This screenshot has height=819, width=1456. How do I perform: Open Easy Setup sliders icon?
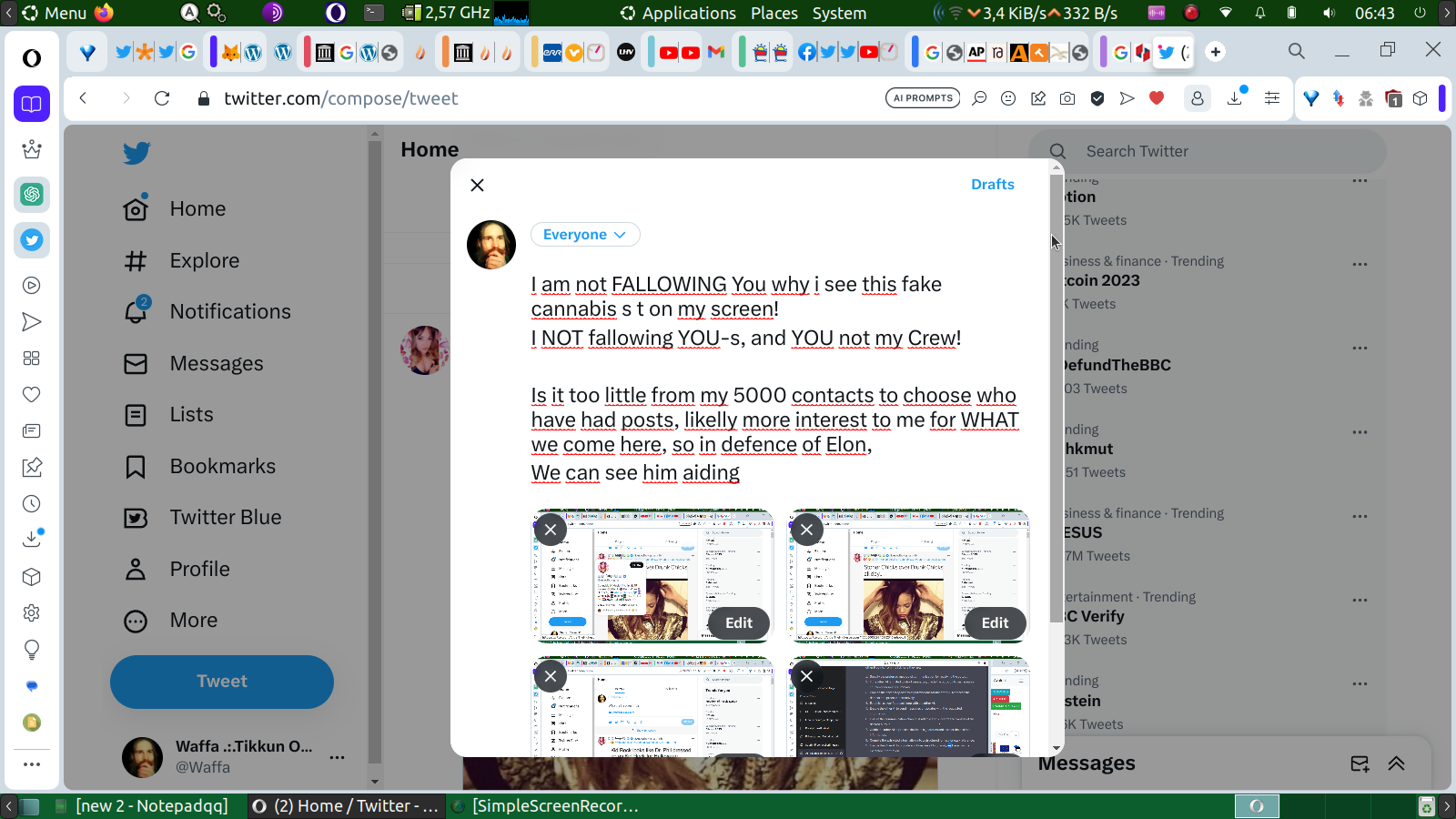click(x=1272, y=98)
